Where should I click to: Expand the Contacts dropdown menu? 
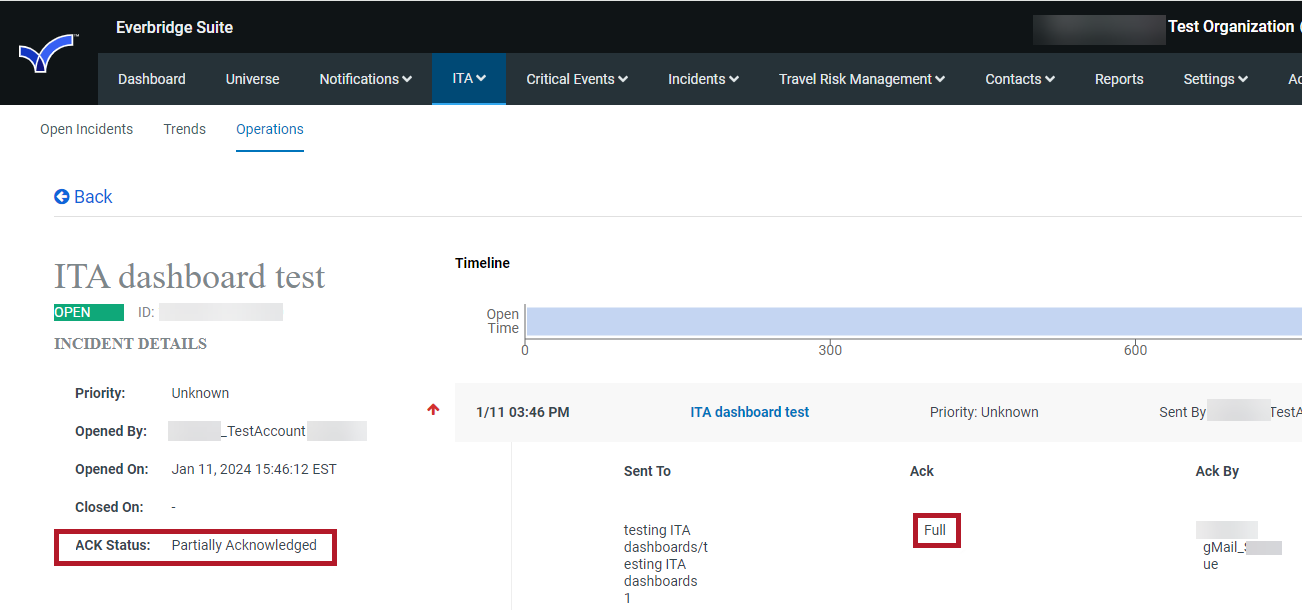coord(1020,79)
